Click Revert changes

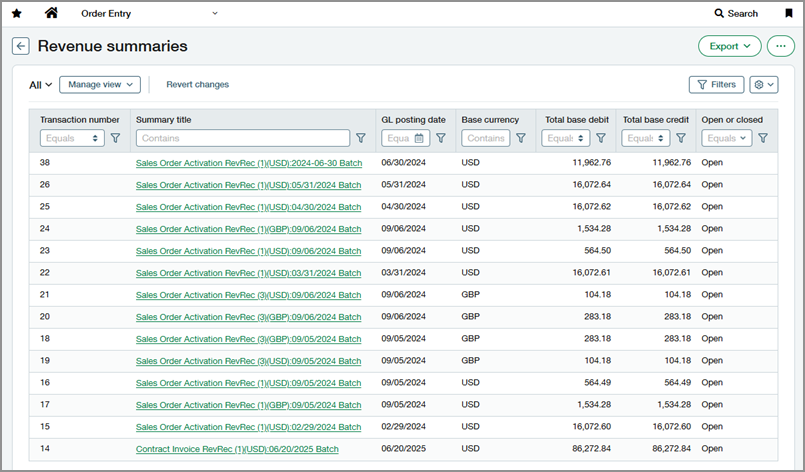coord(197,85)
